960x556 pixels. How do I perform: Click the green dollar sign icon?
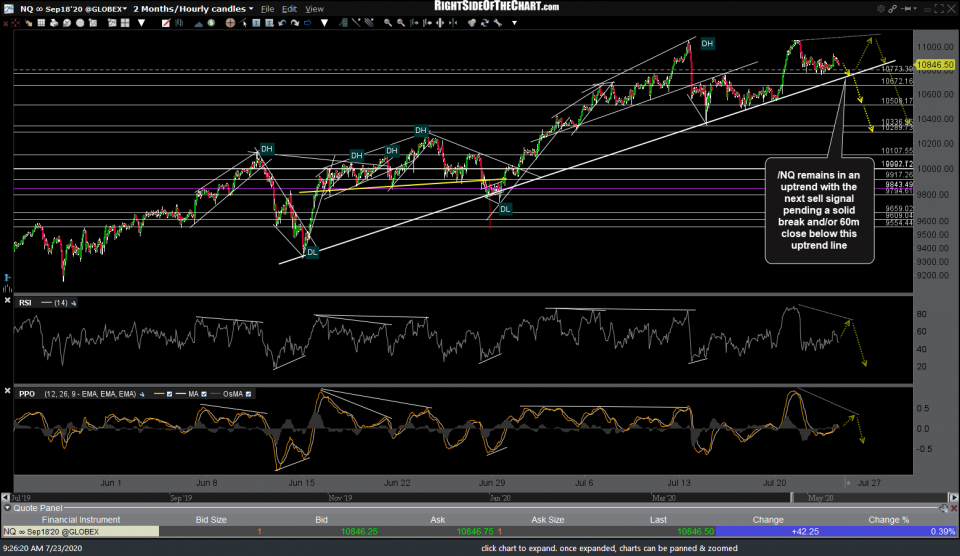211,23
